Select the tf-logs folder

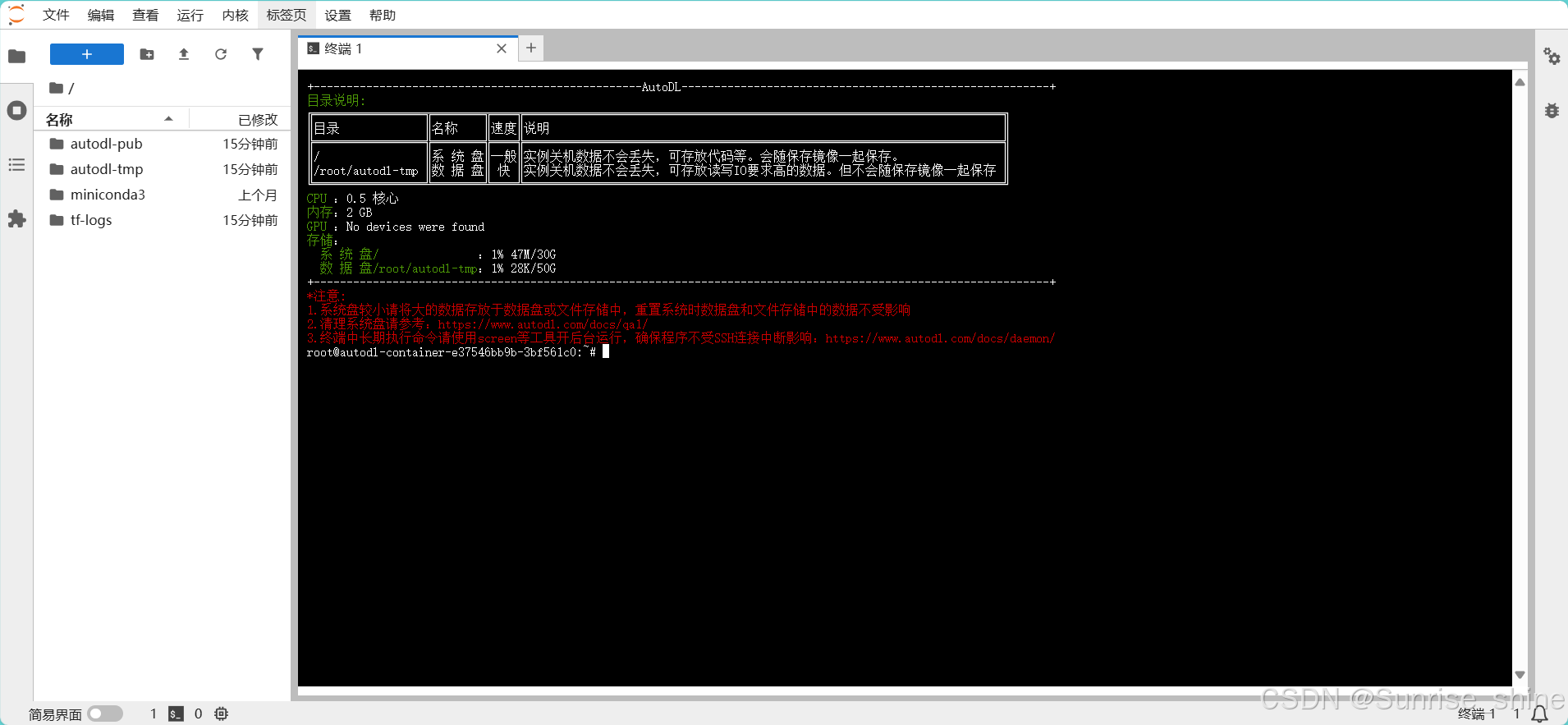(162, 220)
